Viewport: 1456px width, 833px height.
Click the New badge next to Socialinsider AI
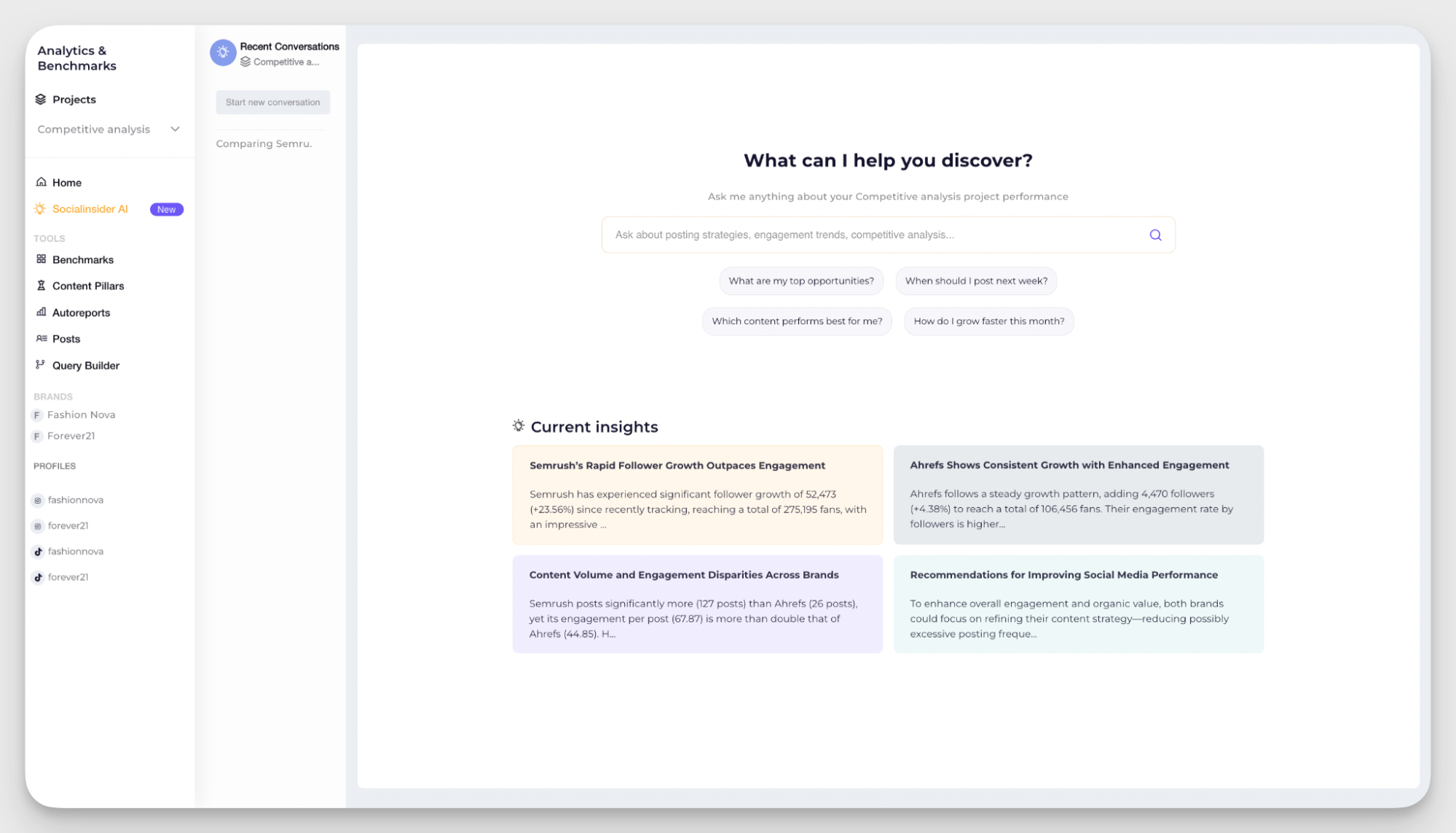(x=166, y=209)
